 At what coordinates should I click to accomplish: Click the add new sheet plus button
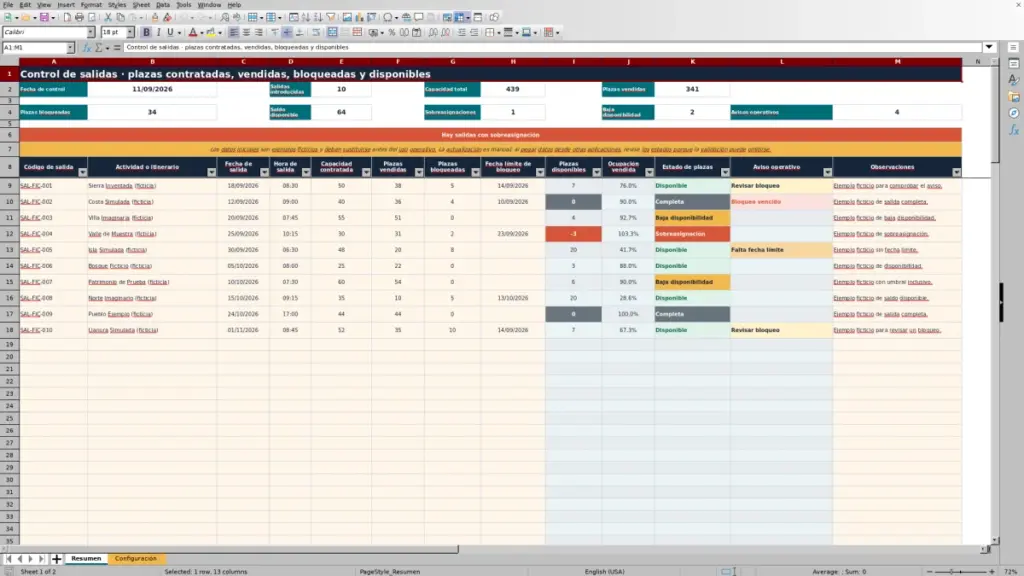pos(56,559)
